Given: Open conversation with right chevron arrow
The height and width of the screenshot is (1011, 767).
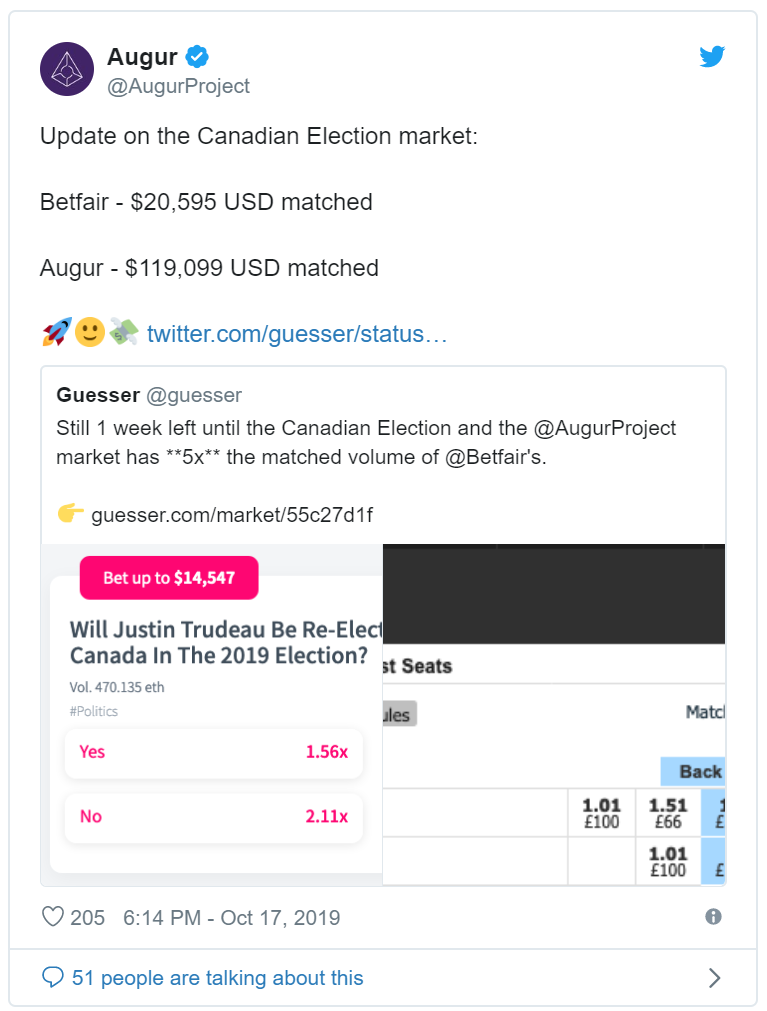Looking at the screenshot, I should [x=714, y=978].
